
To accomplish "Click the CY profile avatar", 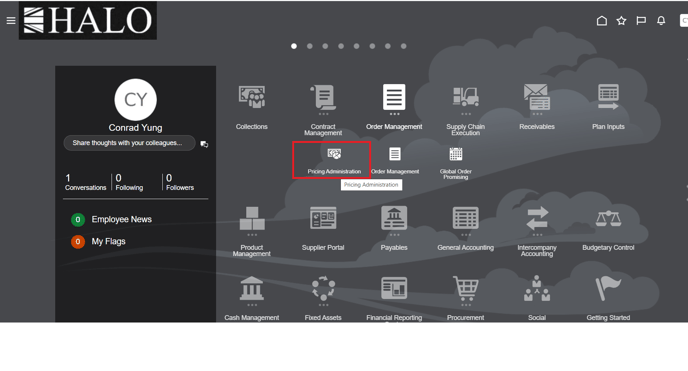I will coord(136,100).
